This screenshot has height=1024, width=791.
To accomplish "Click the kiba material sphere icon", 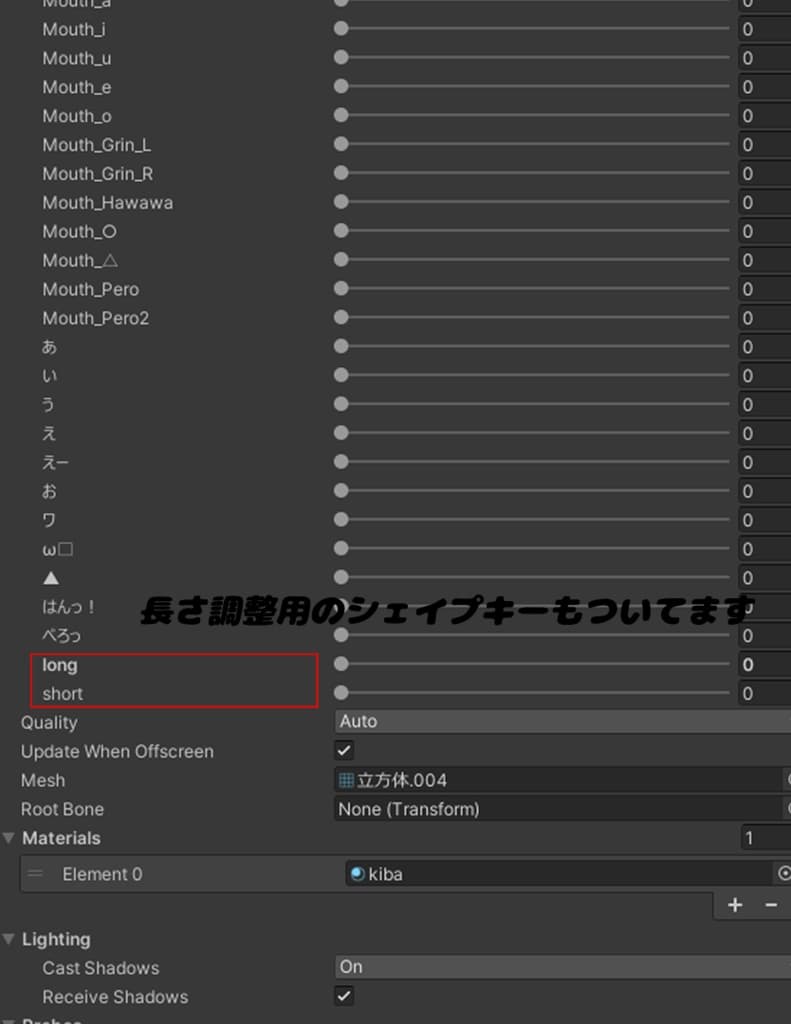I will 357,874.
